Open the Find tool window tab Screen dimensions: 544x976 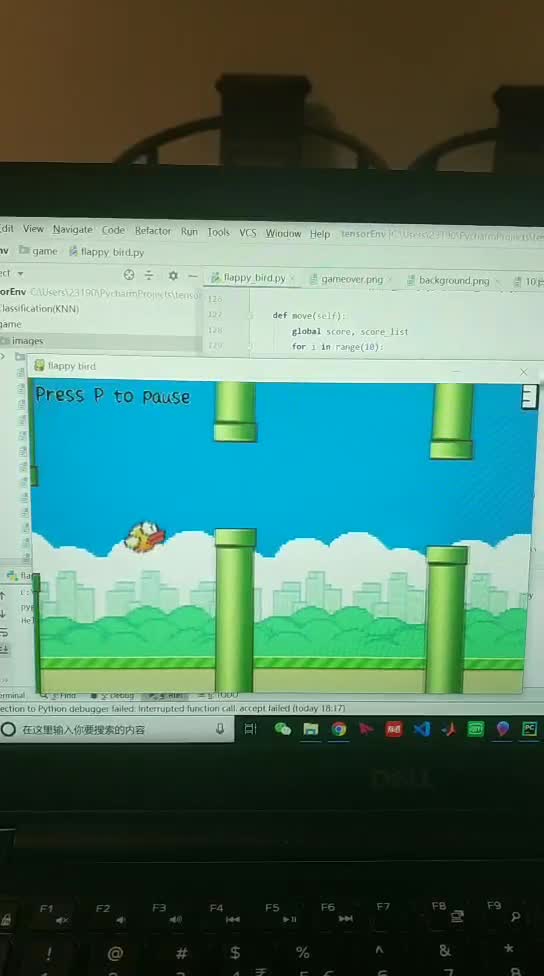click(x=61, y=695)
